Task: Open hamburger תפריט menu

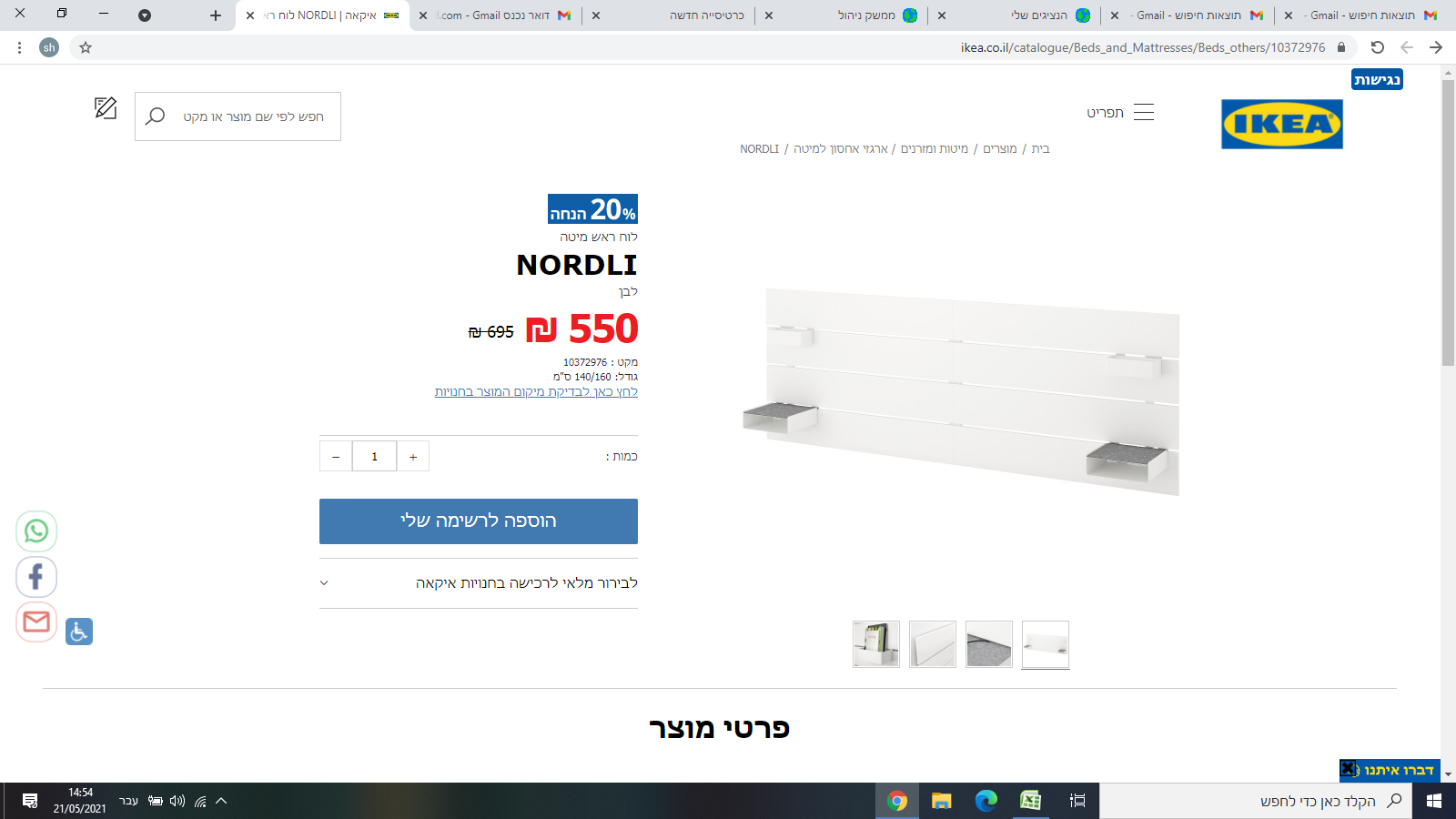Action: (x=1120, y=112)
